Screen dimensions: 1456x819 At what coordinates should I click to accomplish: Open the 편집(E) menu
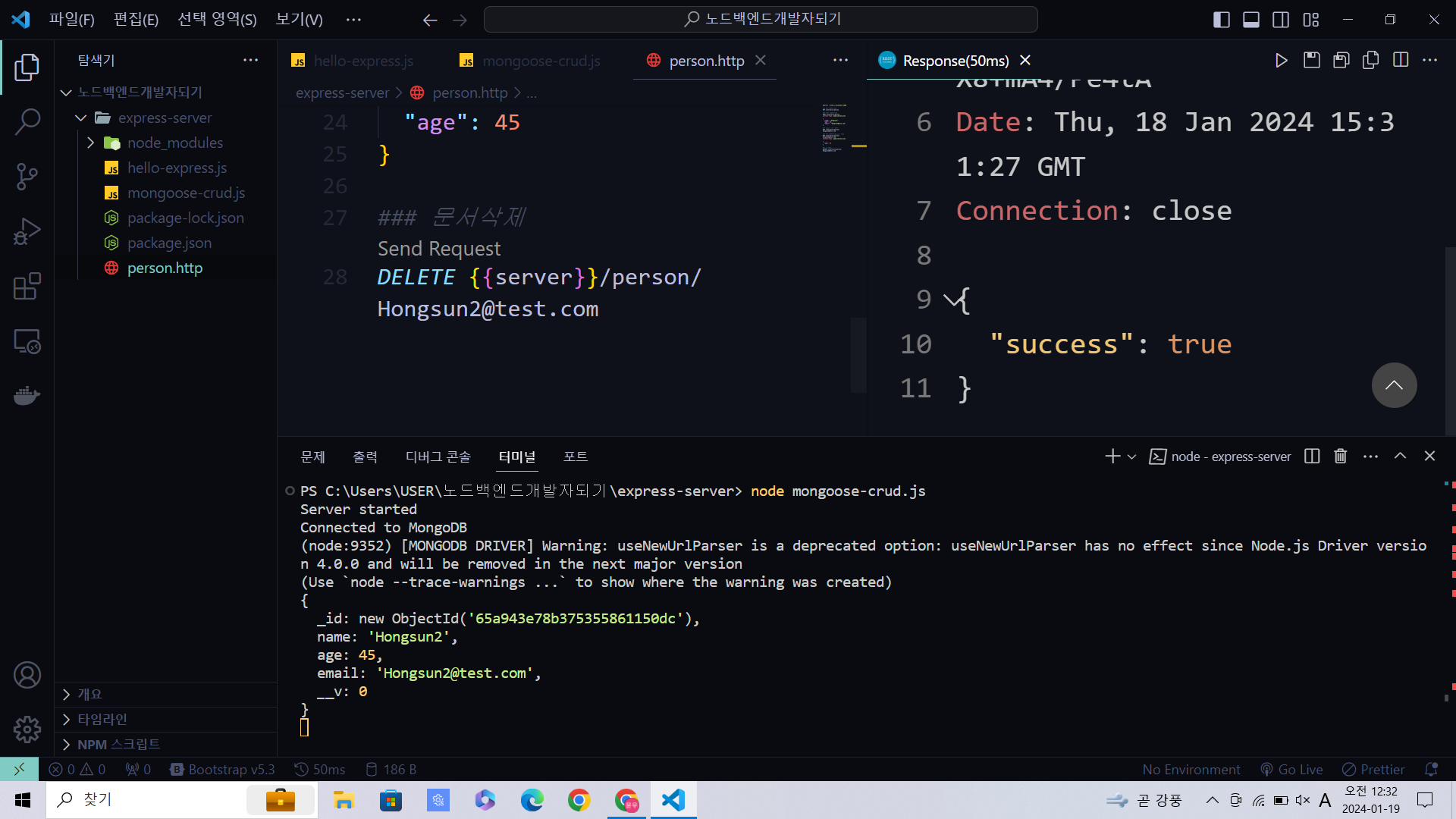[x=136, y=20]
